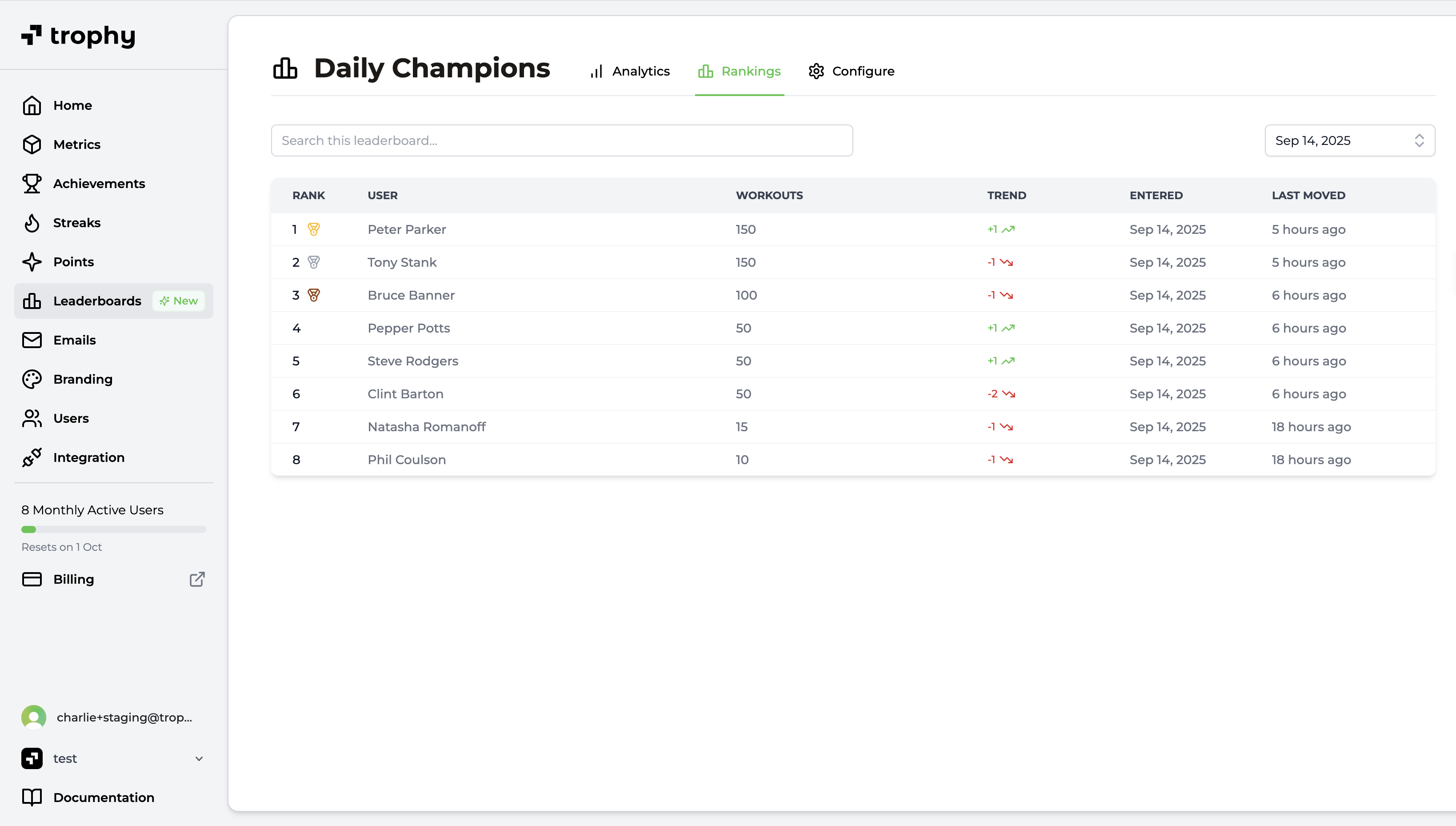1456x826 pixels.
Task: Switch to the Configure tab
Action: coord(851,72)
